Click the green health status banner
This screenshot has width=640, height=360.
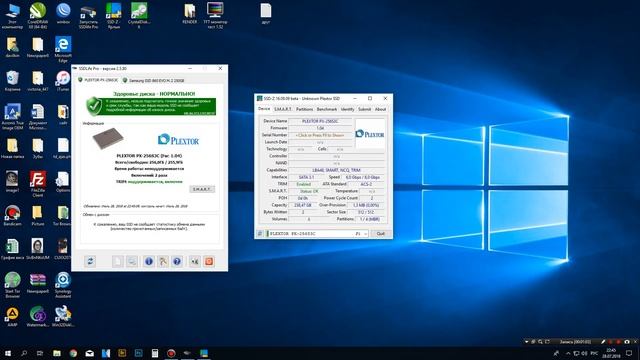coord(151,106)
